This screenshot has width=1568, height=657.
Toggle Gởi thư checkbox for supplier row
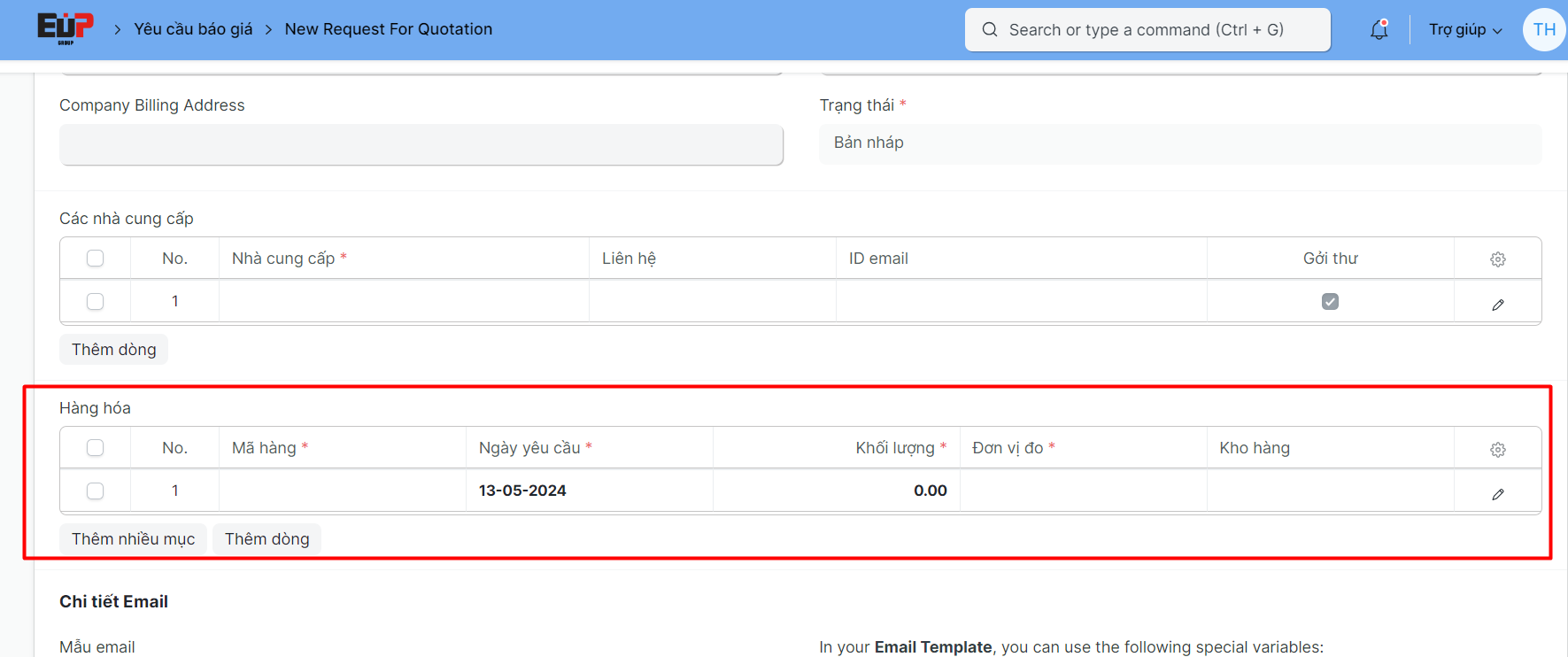pos(1330,302)
